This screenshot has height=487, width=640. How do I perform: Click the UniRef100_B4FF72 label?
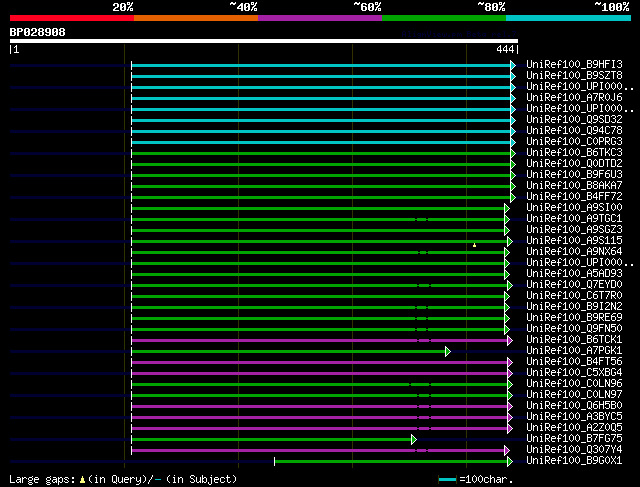pos(574,197)
